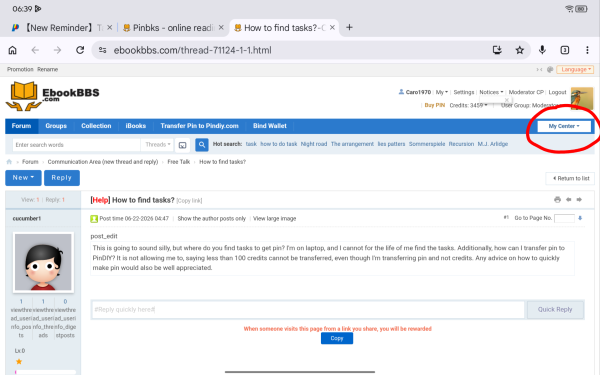600x375 pixels.
Task: Click View large image link
Action: pyautogui.click(x=274, y=218)
